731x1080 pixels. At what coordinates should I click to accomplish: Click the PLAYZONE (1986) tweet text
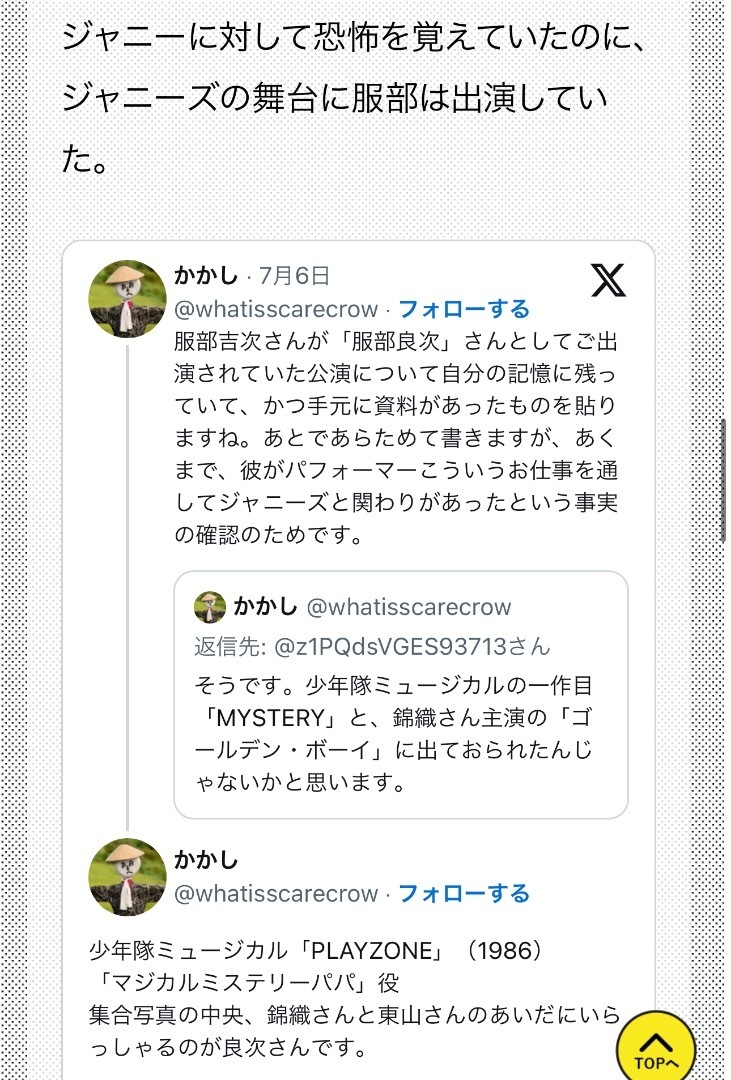point(354,999)
